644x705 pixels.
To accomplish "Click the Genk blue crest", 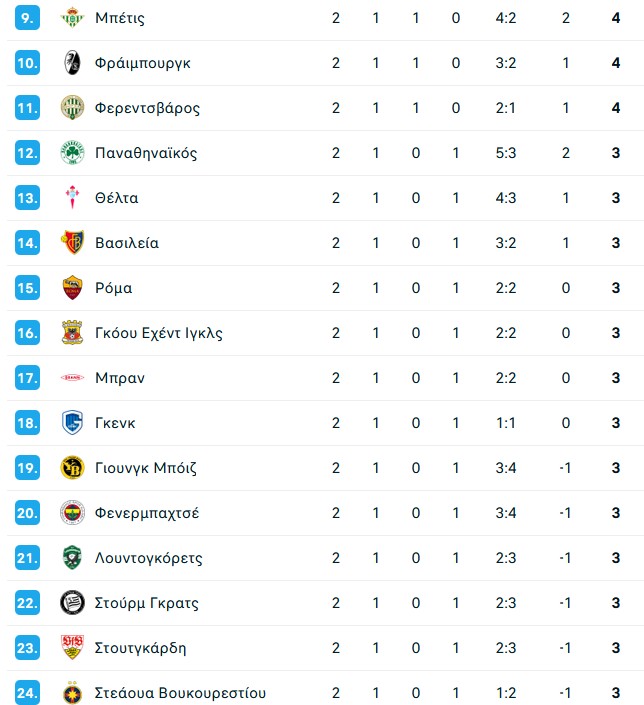I will [72, 423].
